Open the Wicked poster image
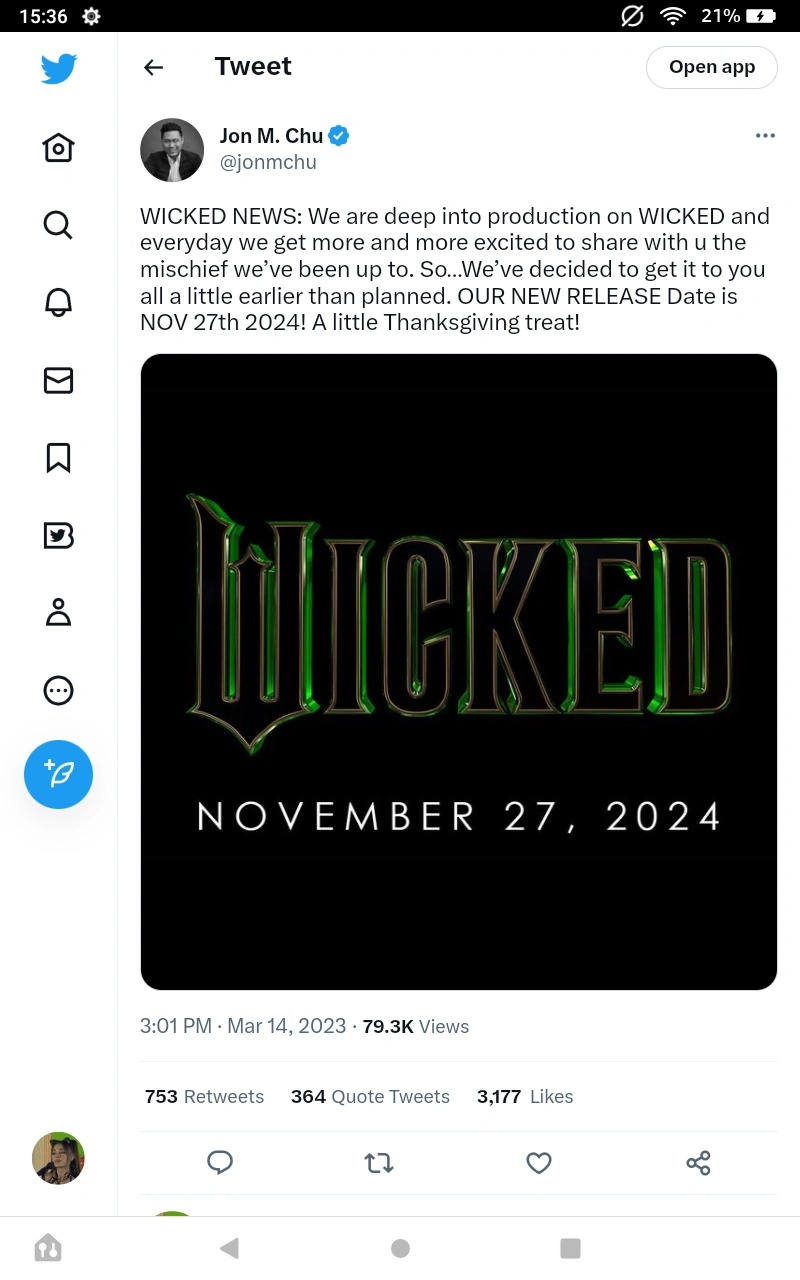This screenshot has width=800, height=1280. pyautogui.click(x=458, y=672)
